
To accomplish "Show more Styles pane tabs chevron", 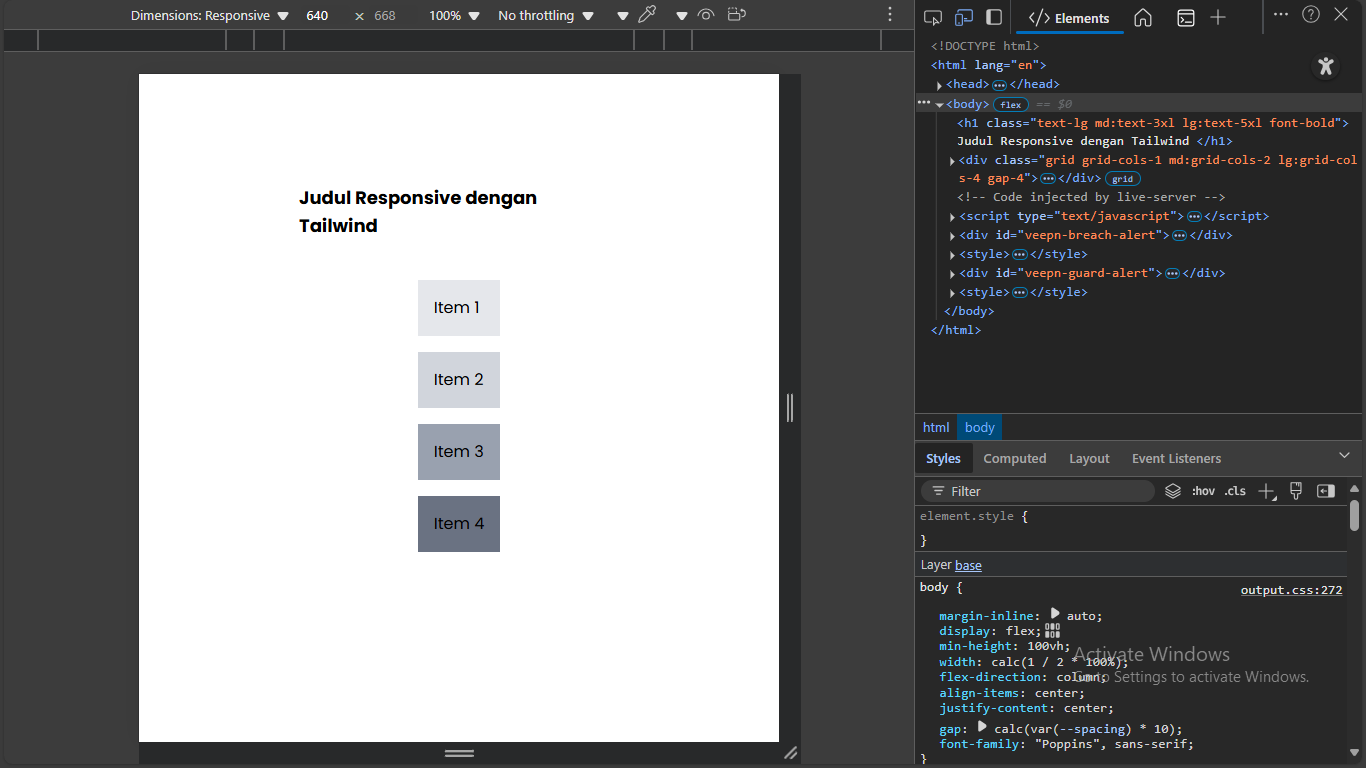I will 1344,456.
